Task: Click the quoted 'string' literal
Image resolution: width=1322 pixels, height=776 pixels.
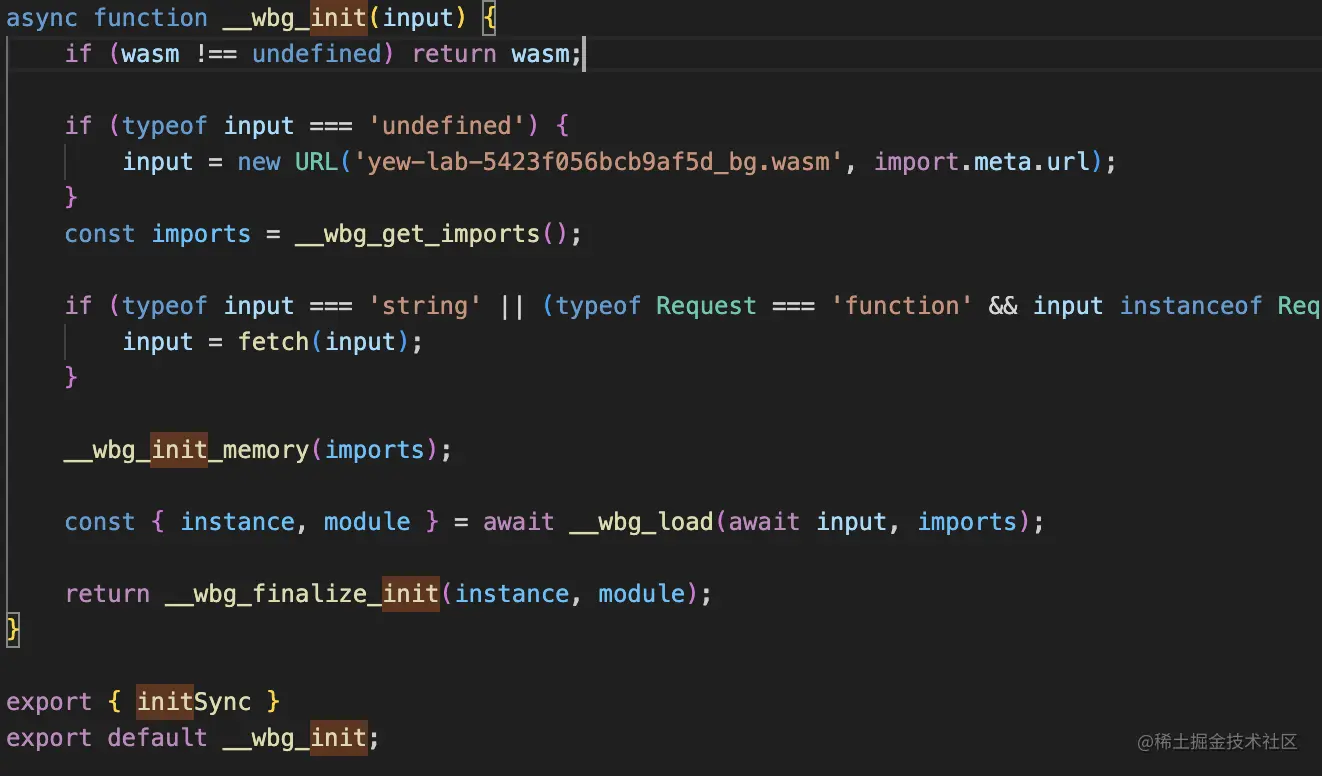Action: [425, 306]
